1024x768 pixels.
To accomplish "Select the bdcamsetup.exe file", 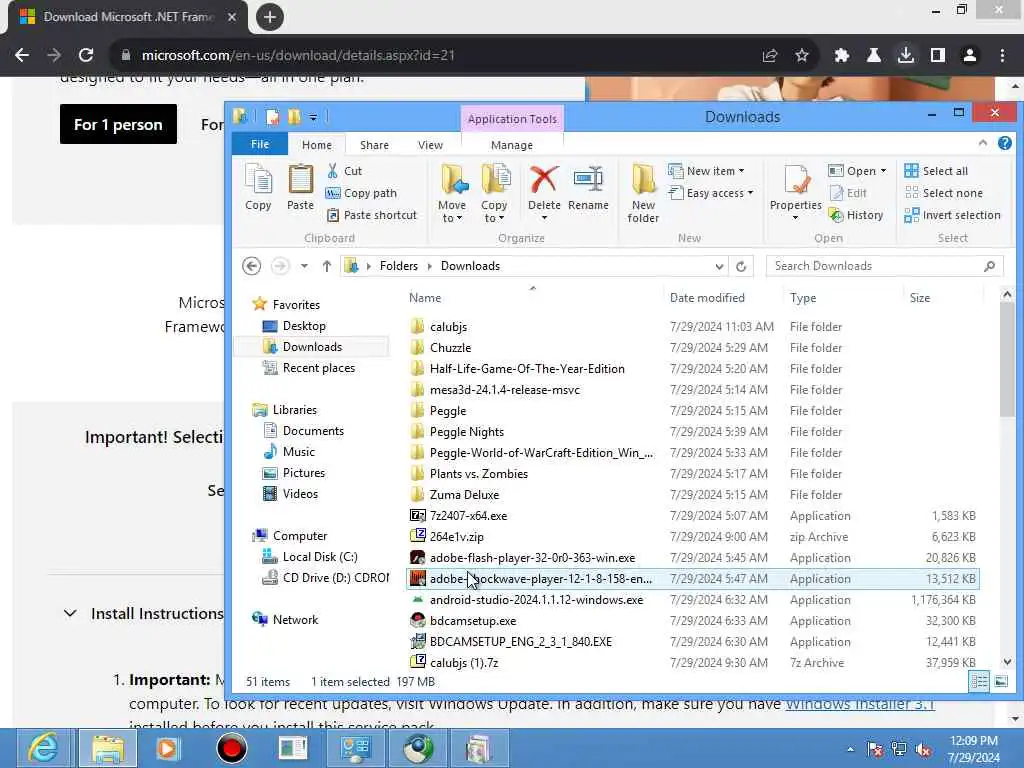I will pyautogui.click(x=473, y=621).
